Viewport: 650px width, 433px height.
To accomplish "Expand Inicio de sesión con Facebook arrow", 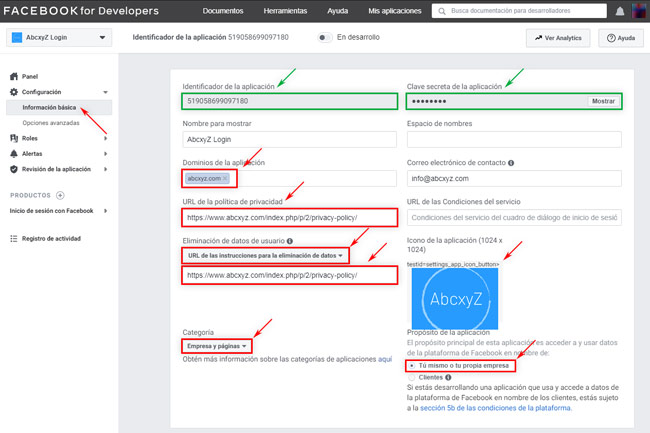I will coord(106,211).
